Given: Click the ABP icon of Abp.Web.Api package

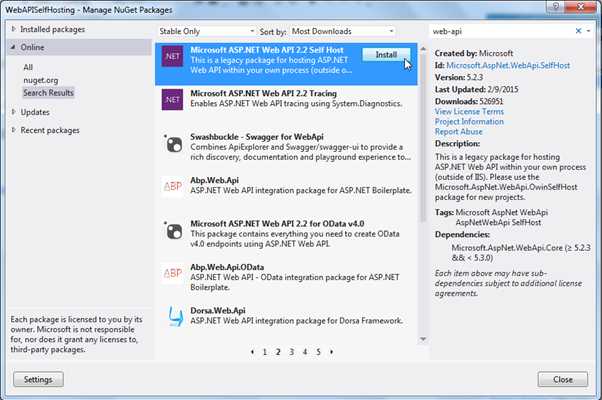Looking at the screenshot, I should click(172, 187).
